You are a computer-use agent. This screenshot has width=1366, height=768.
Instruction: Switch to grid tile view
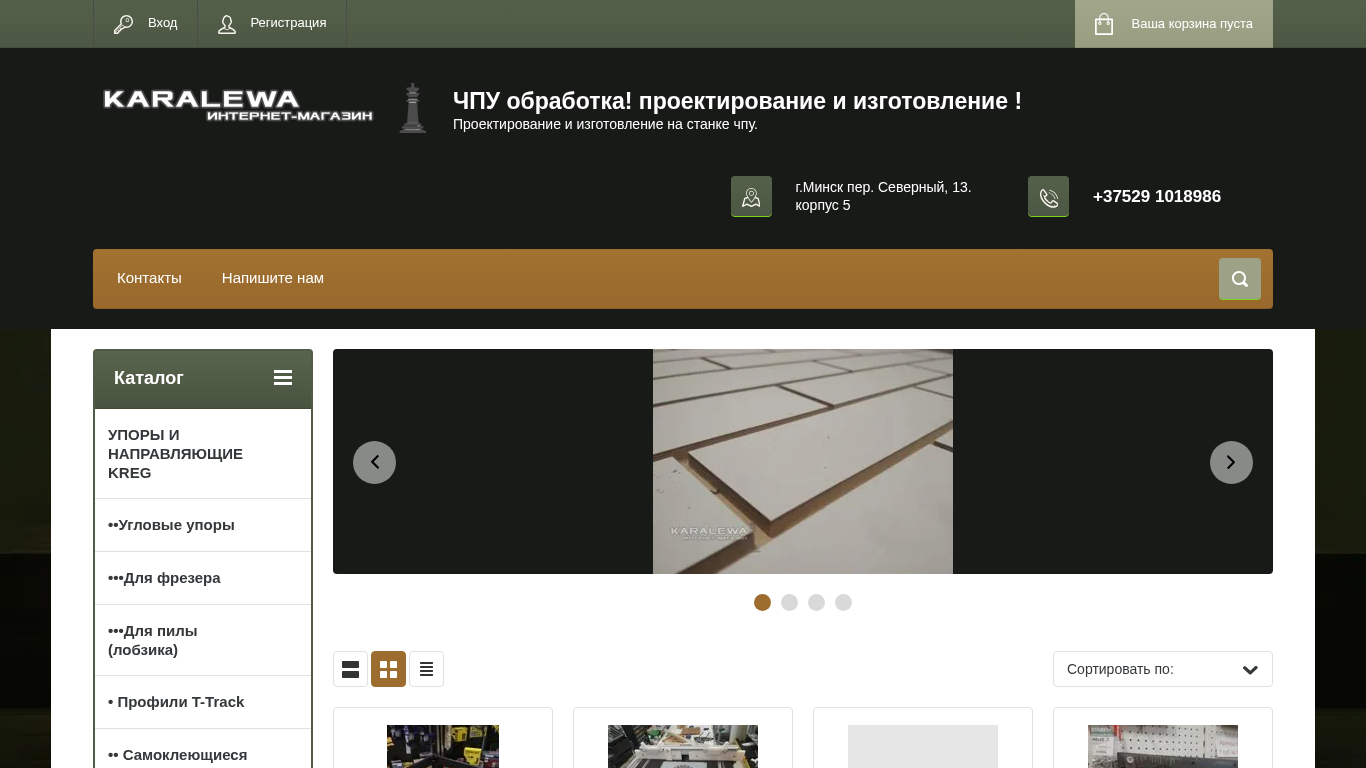click(x=388, y=669)
